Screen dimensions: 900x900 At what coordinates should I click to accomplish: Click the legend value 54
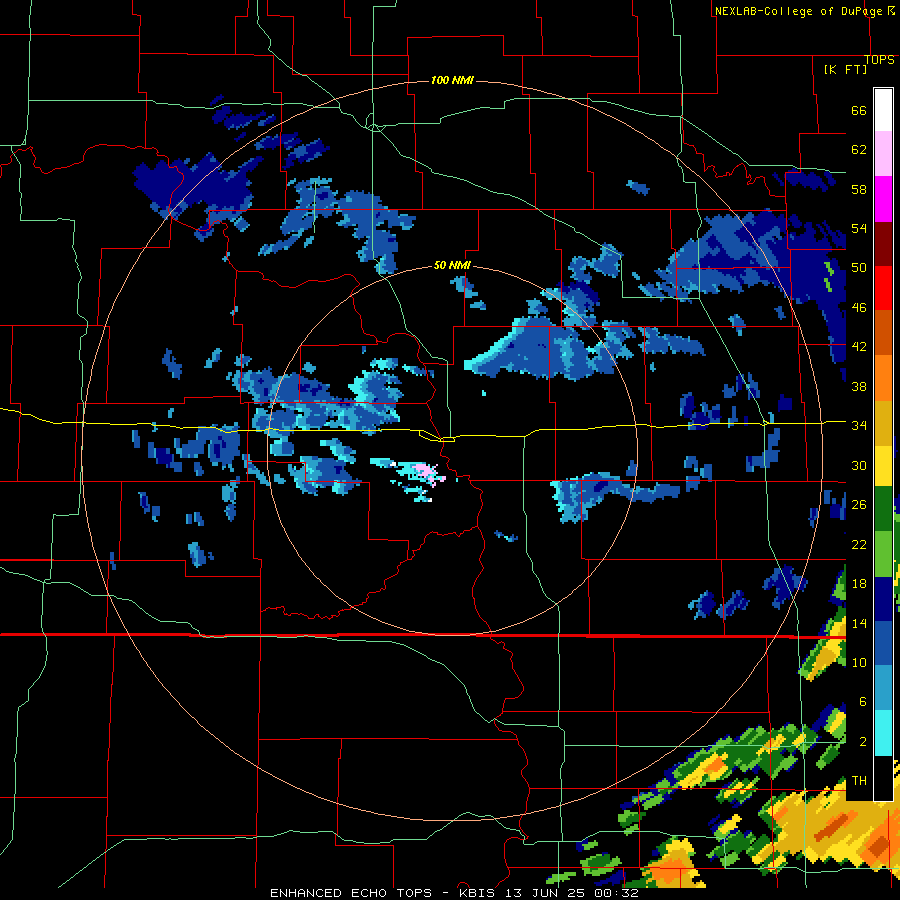coord(859,228)
